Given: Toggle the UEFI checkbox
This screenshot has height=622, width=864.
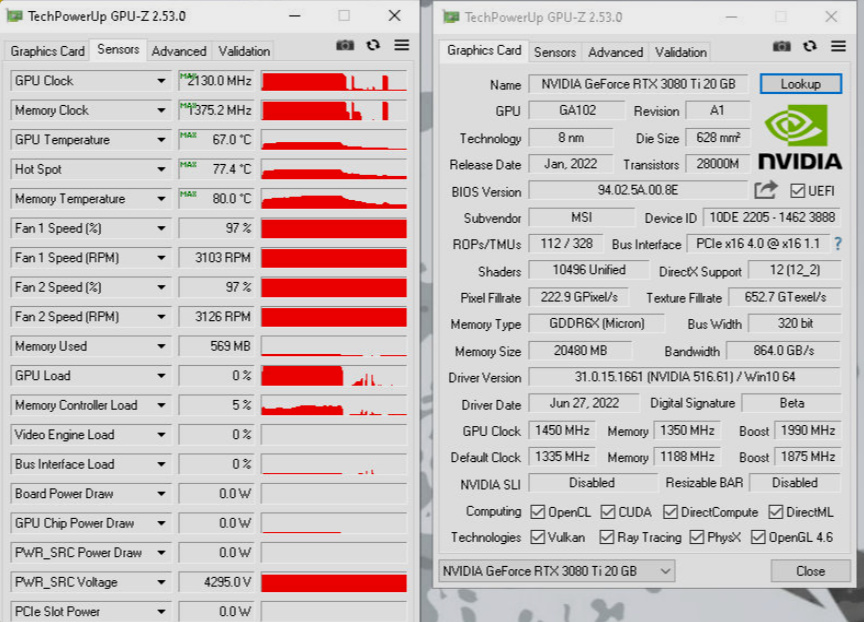Looking at the screenshot, I should (x=797, y=191).
